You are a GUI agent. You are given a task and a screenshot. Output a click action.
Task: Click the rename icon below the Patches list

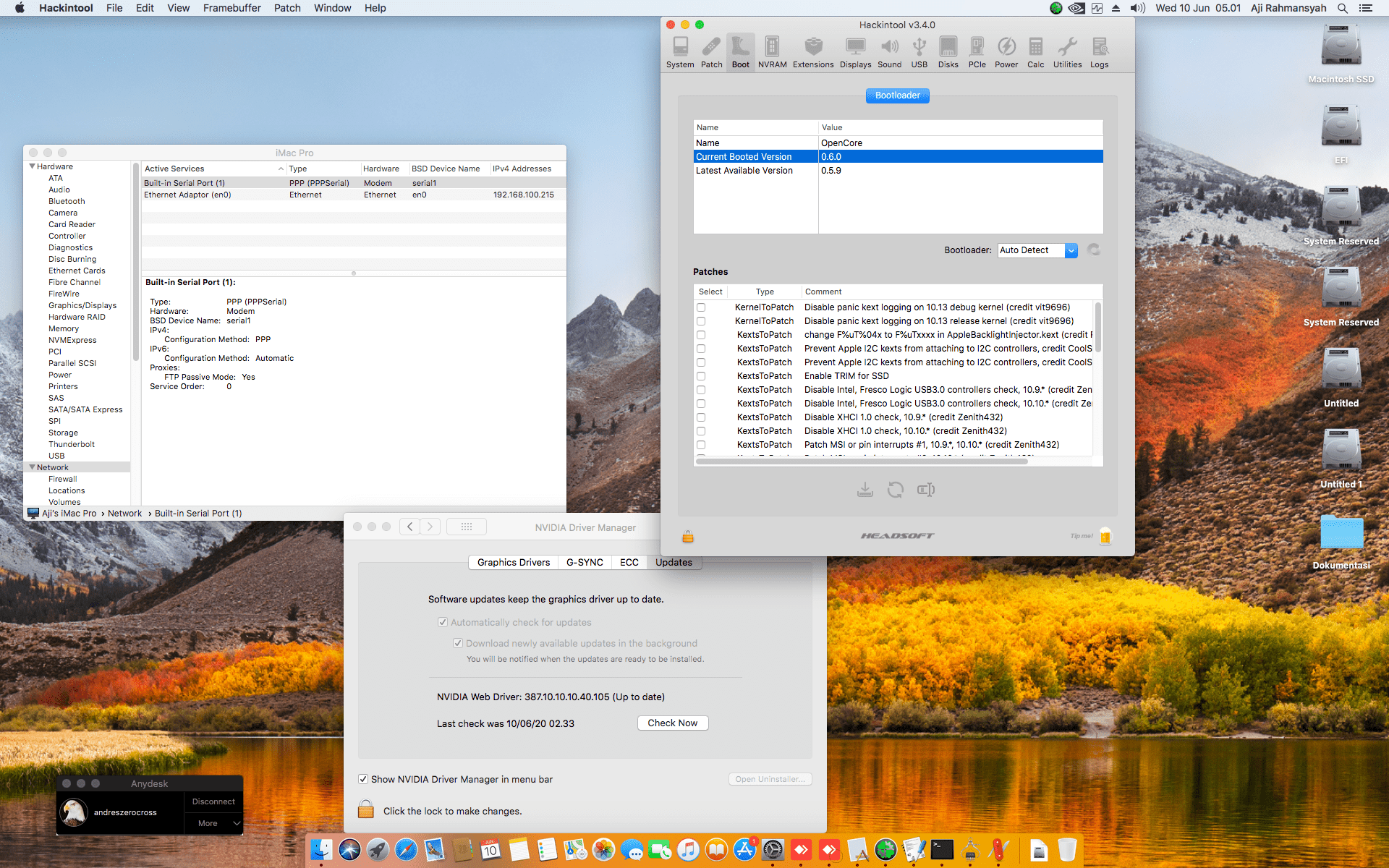926,490
